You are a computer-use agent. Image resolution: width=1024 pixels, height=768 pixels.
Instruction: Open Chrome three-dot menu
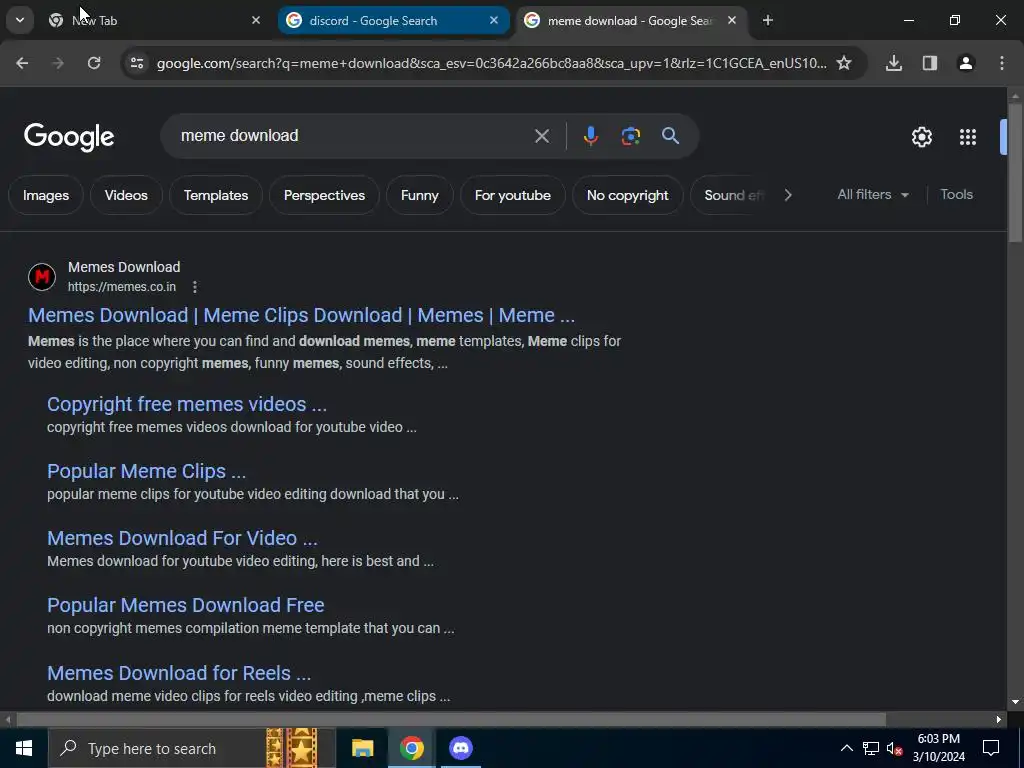[1002, 63]
